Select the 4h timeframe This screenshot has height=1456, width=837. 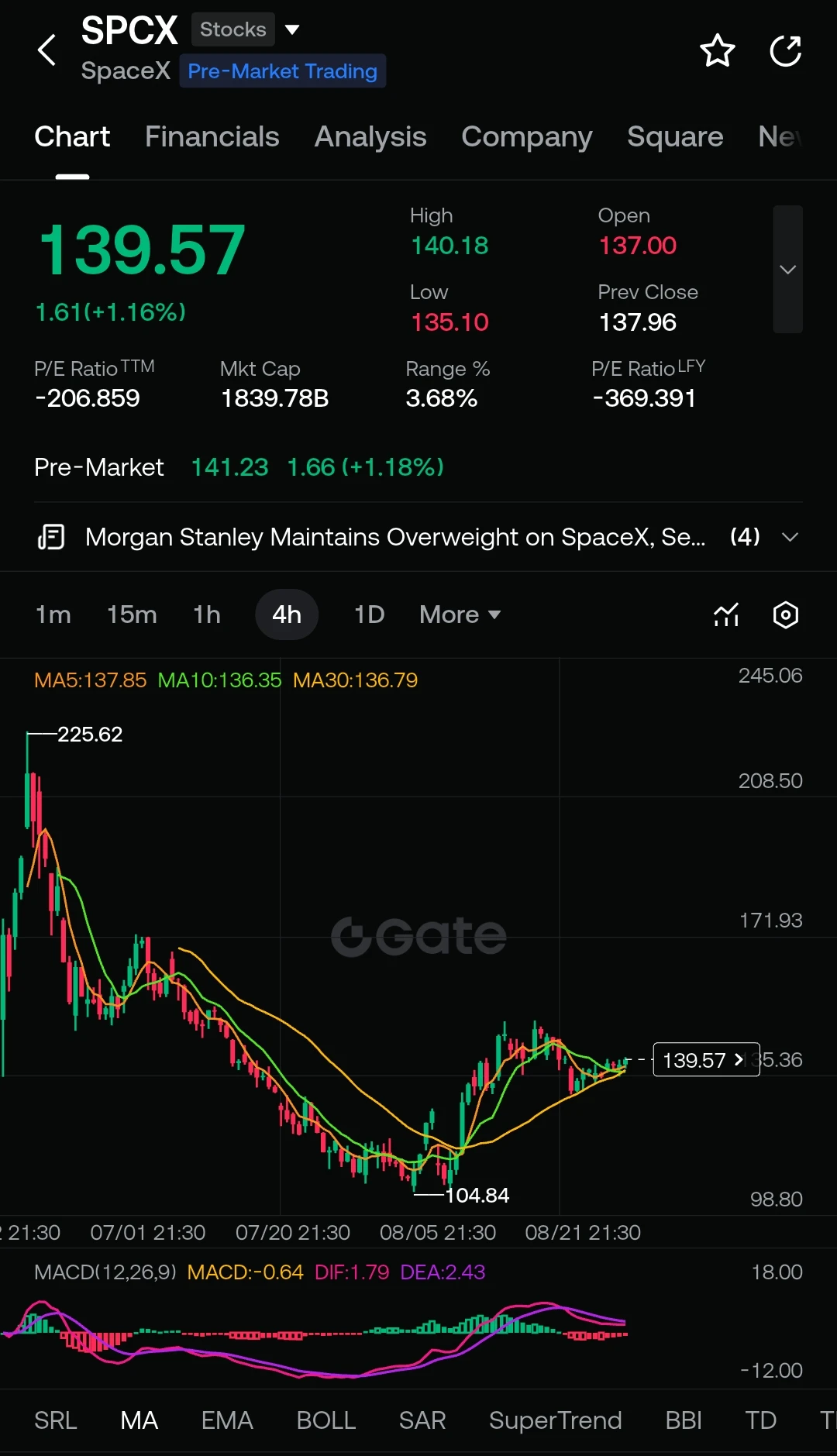[287, 614]
